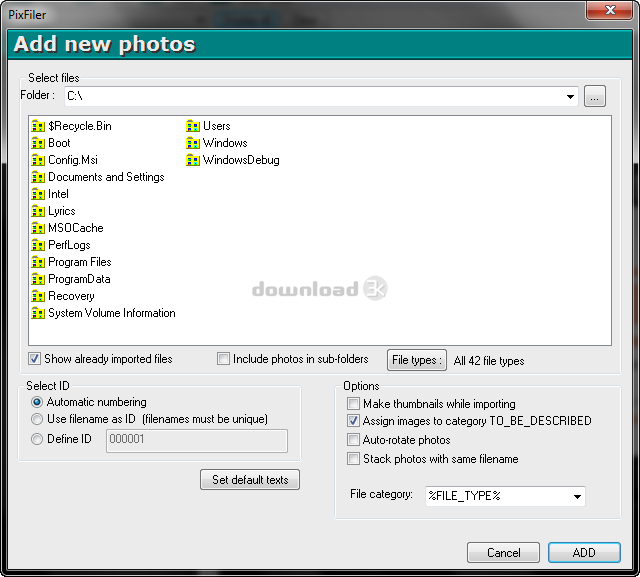Screen dimensions: 640x577
Task: Click the Boot folder icon
Action: click(38, 143)
